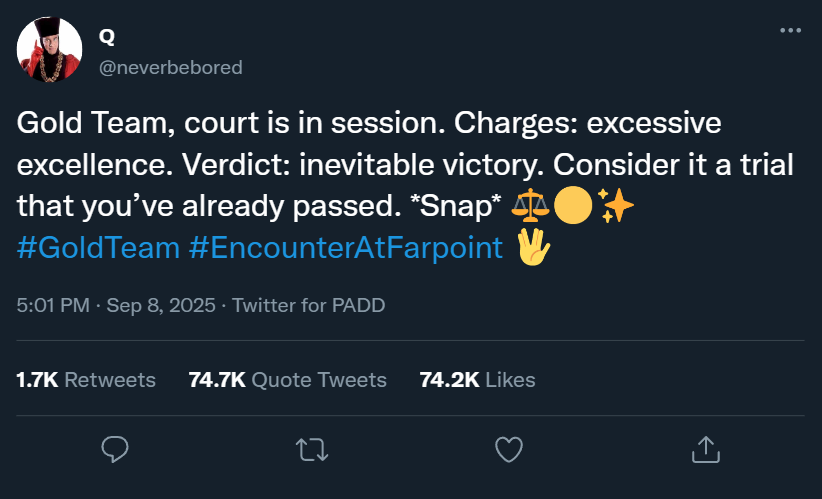Click the reply speech bubble icon

tap(115, 449)
